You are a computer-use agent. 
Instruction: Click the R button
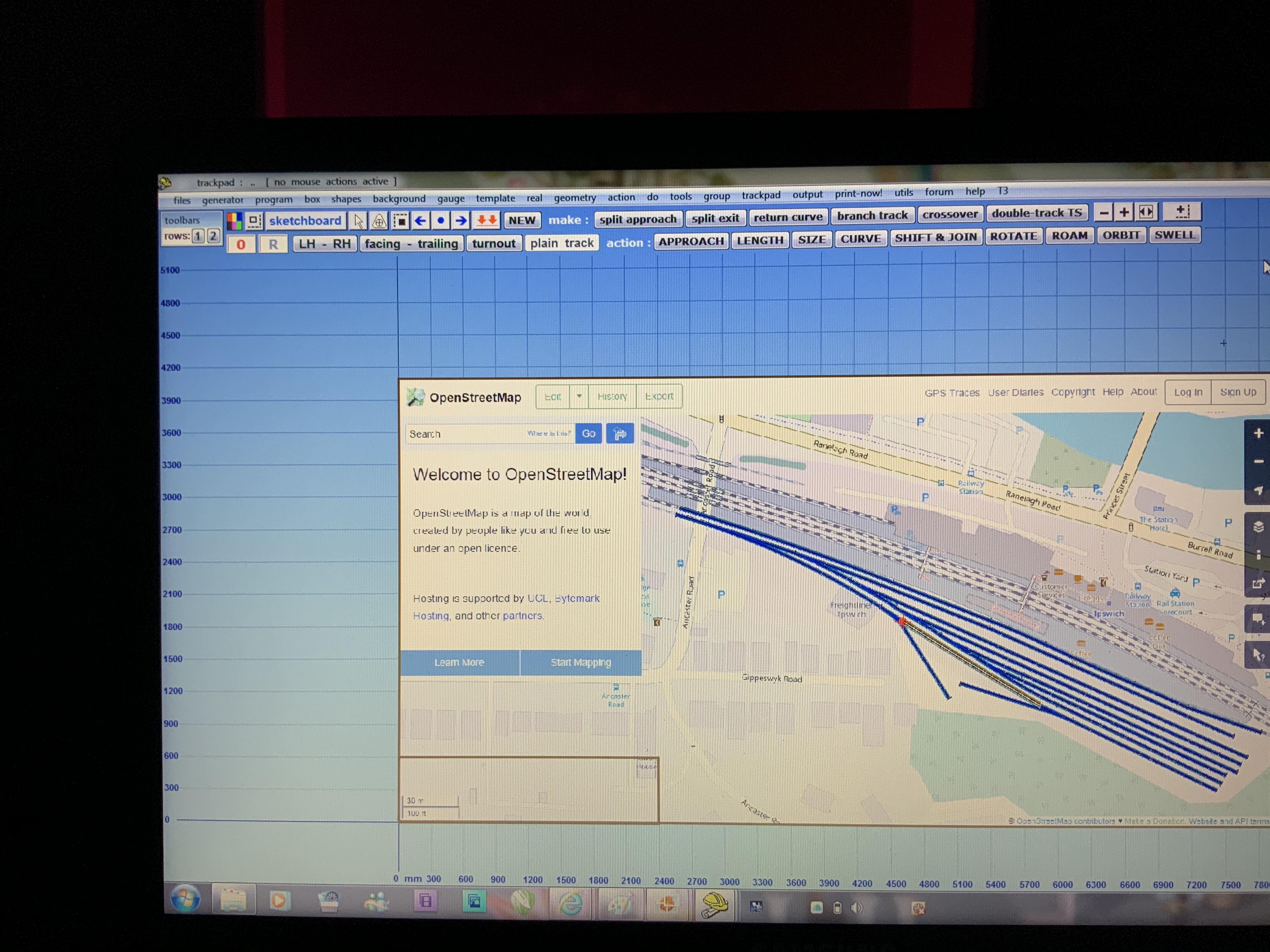pos(273,245)
